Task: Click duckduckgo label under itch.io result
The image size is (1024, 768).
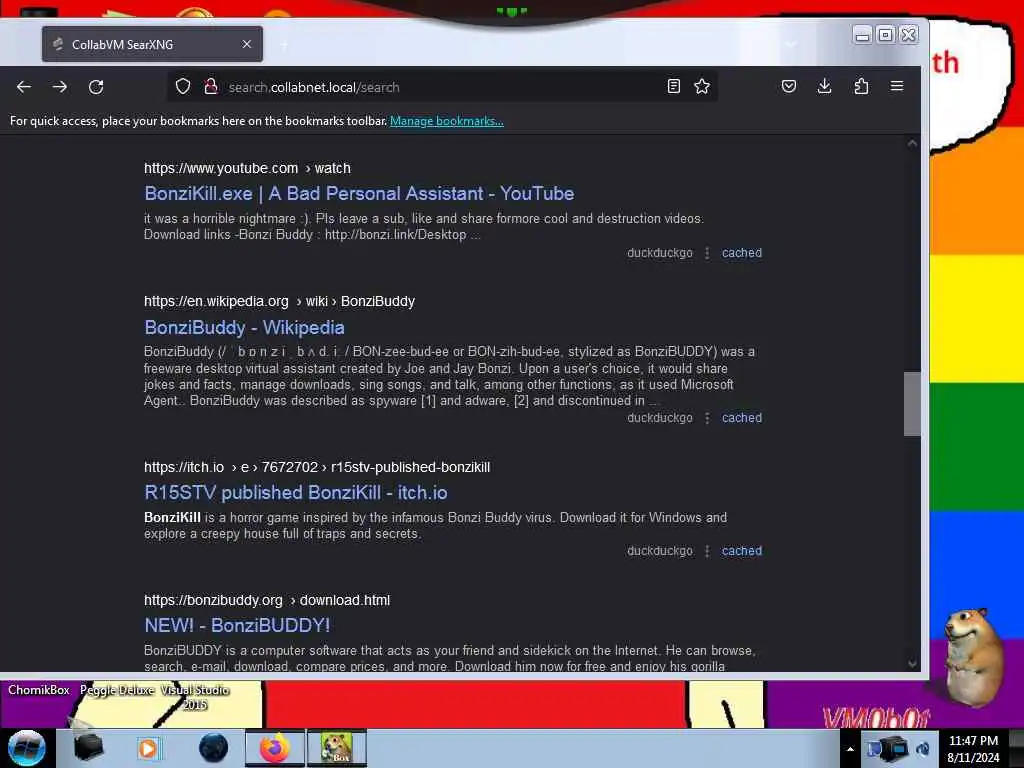Action: [x=660, y=551]
